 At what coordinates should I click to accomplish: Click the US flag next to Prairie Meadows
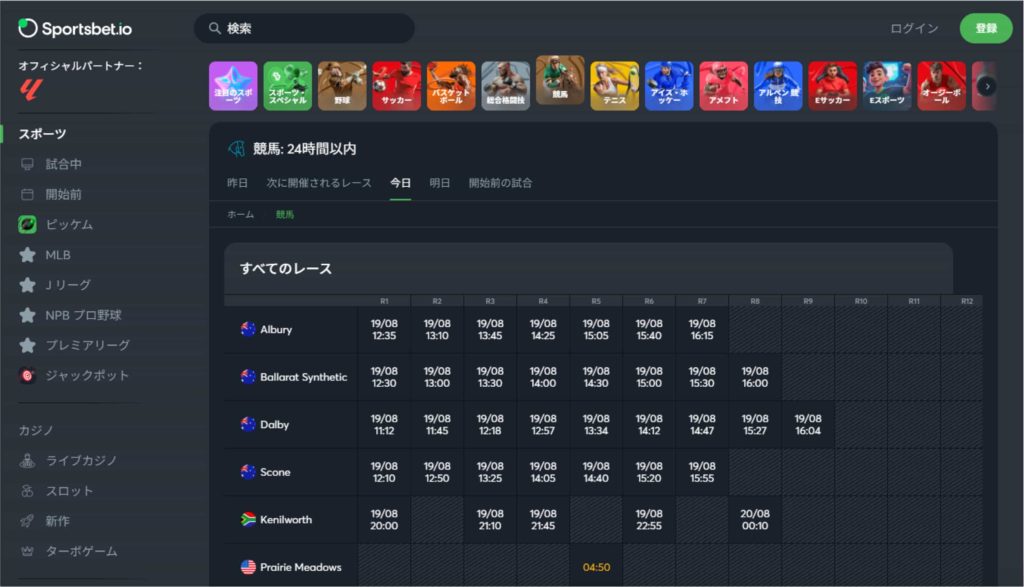coord(248,567)
